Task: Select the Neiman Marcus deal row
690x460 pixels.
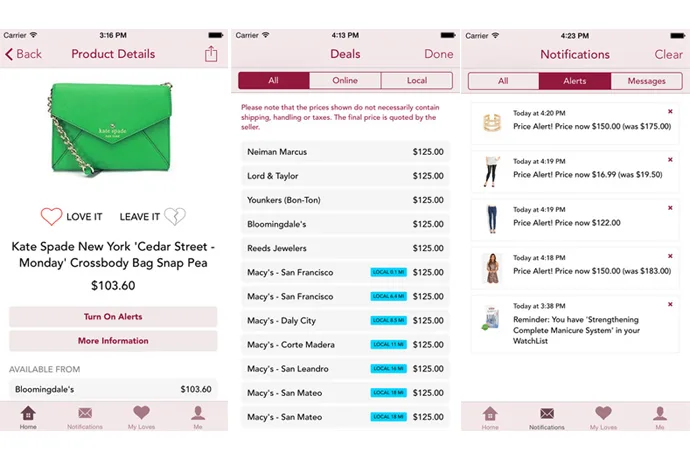Action: pos(345,152)
